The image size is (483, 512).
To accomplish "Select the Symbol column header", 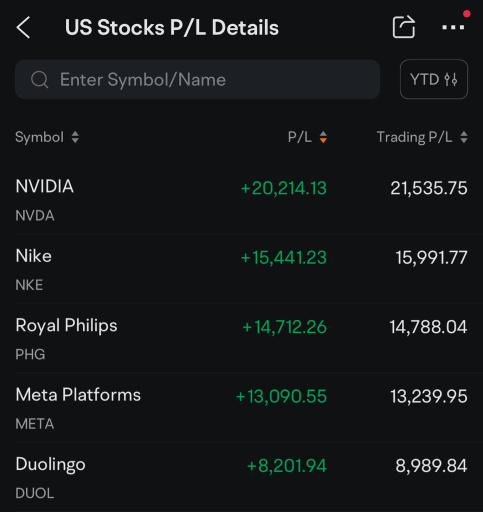I will (39, 137).
